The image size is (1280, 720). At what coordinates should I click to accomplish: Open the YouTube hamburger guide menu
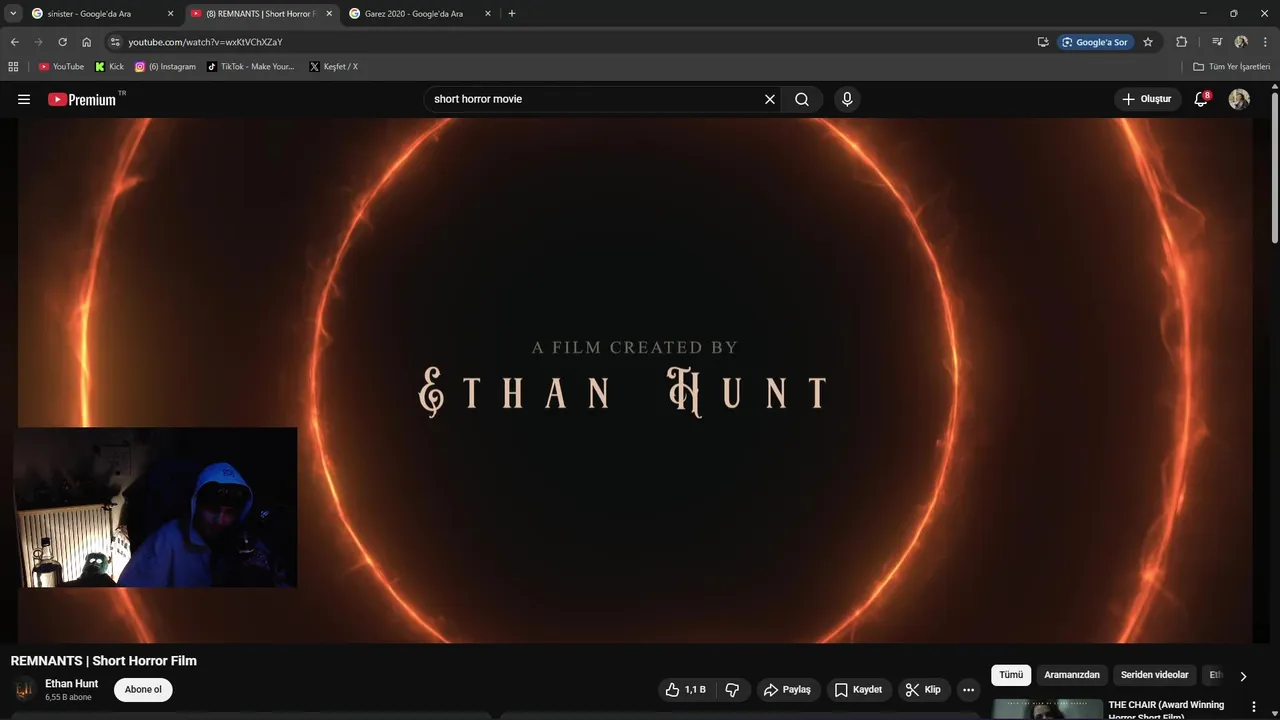coord(24,99)
